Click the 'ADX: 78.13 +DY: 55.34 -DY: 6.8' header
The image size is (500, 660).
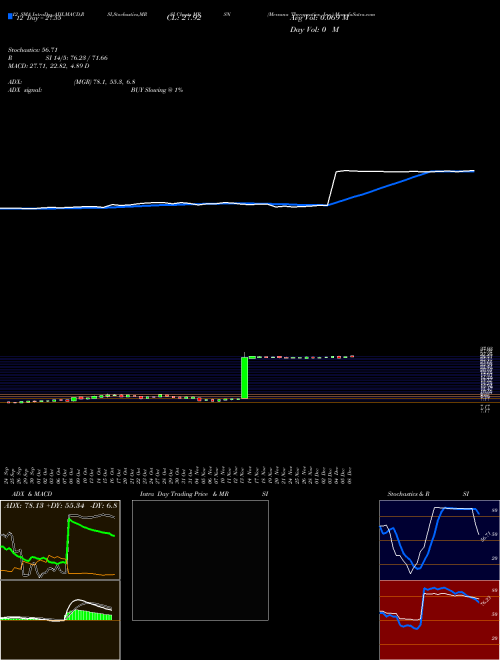[x=60, y=505]
